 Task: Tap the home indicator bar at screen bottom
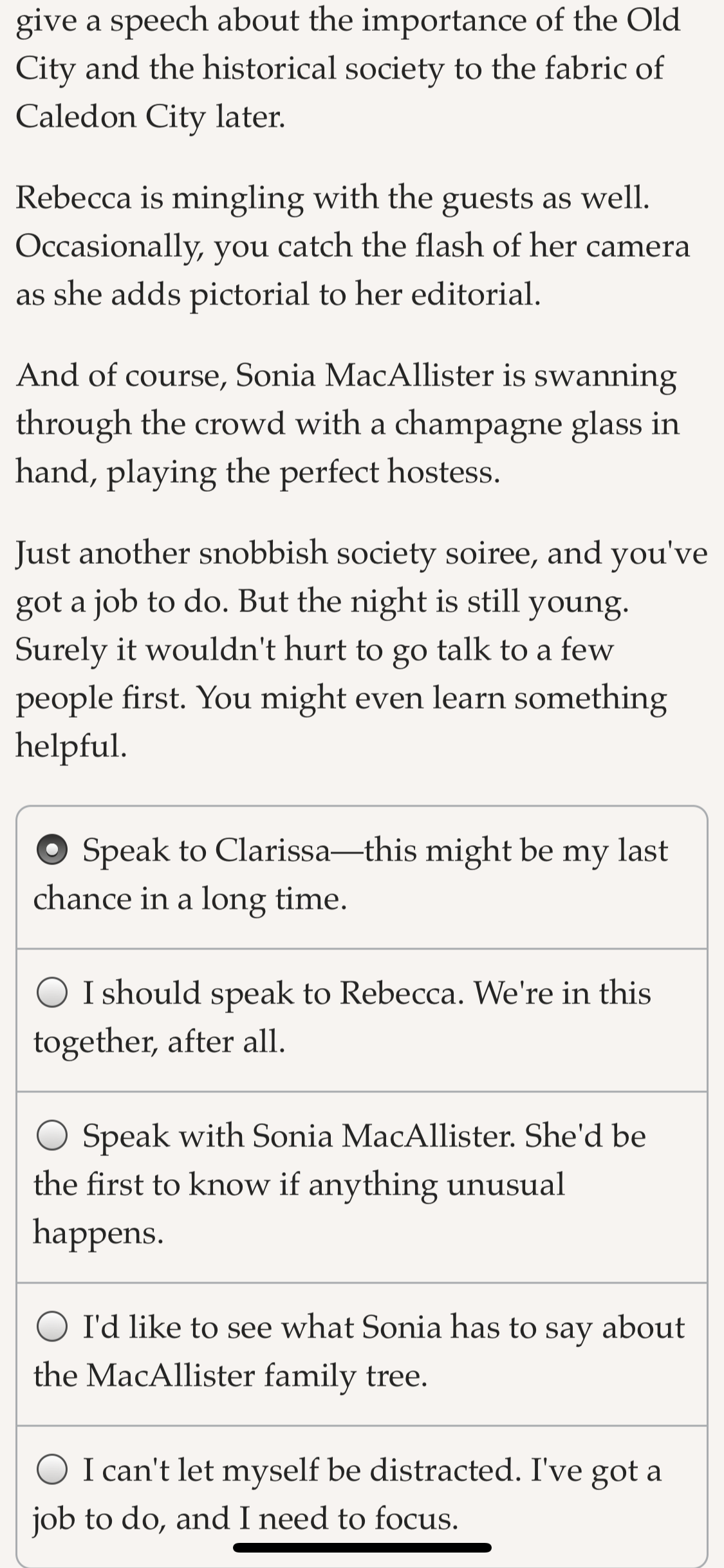[x=362, y=1547]
